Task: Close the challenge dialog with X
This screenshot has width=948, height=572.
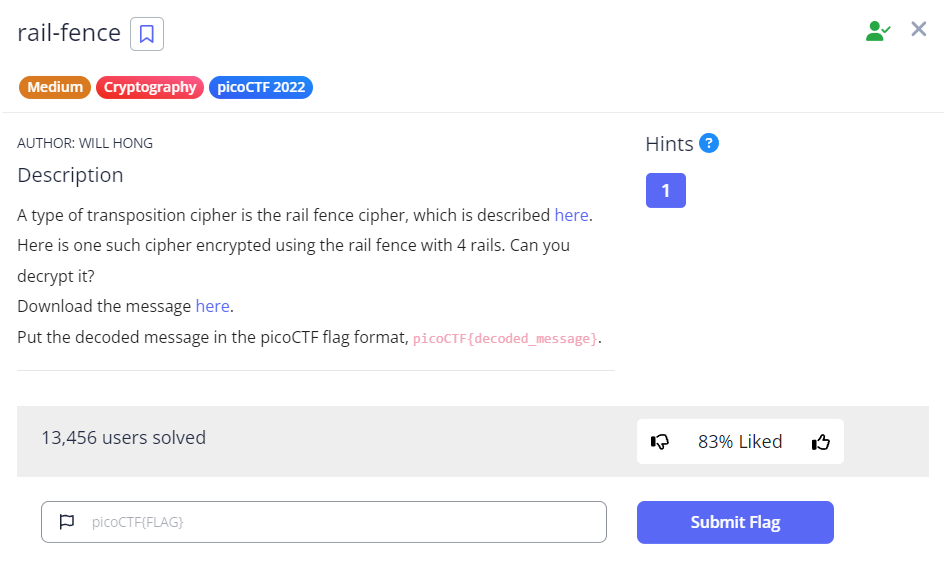Action: coord(919,29)
